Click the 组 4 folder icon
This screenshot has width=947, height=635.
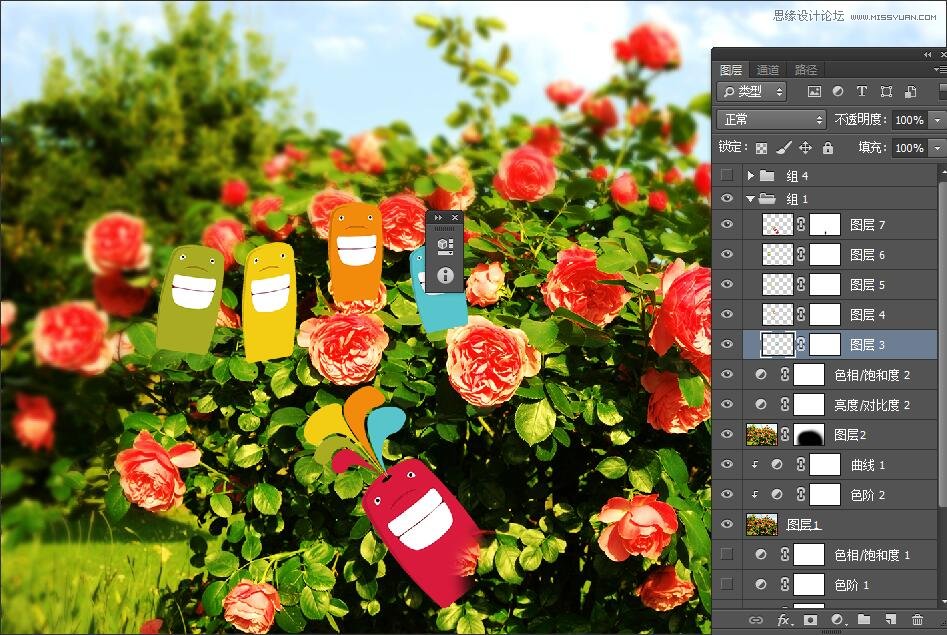point(767,175)
